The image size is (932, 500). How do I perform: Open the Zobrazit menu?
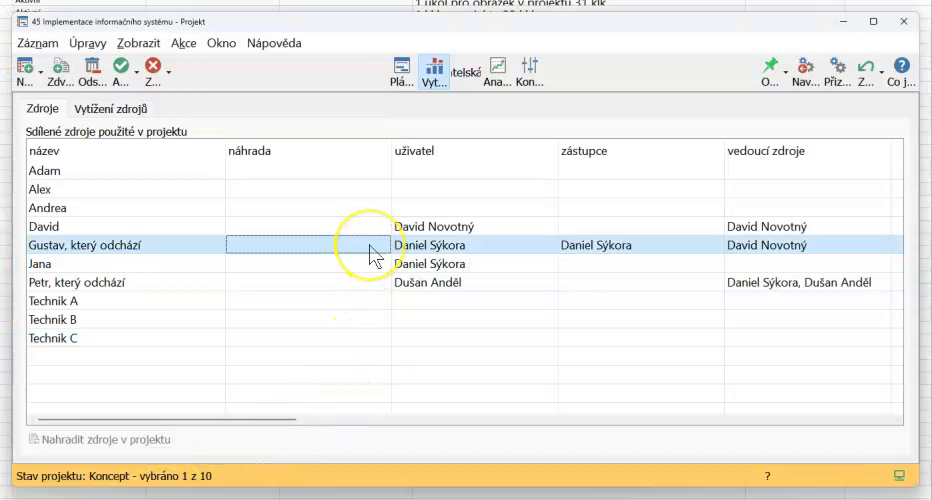click(x=138, y=43)
